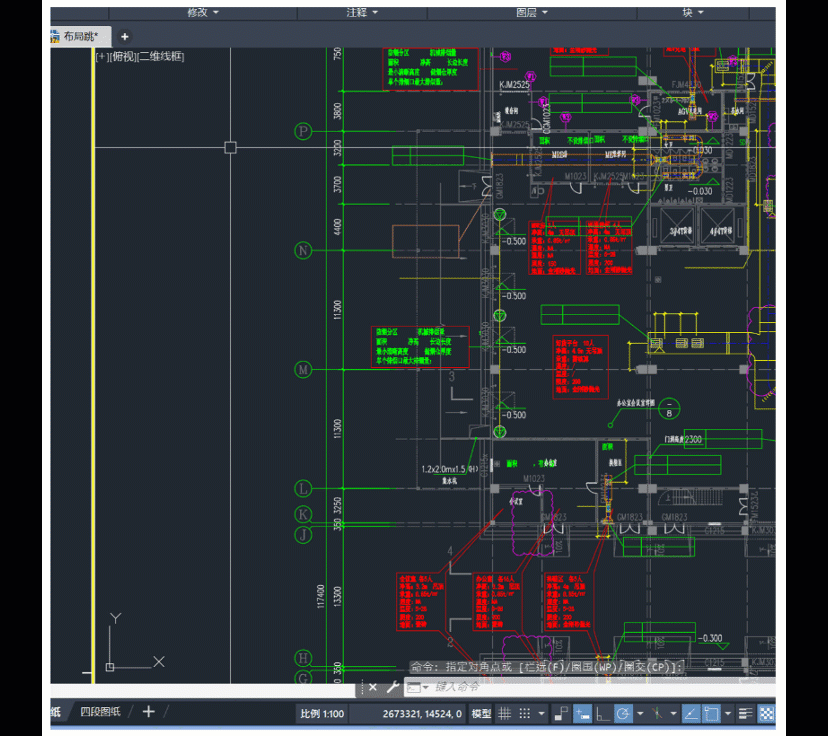Select the 布局跳 drawing file tab
This screenshot has width=828, height=736.
tap(79, 36)
